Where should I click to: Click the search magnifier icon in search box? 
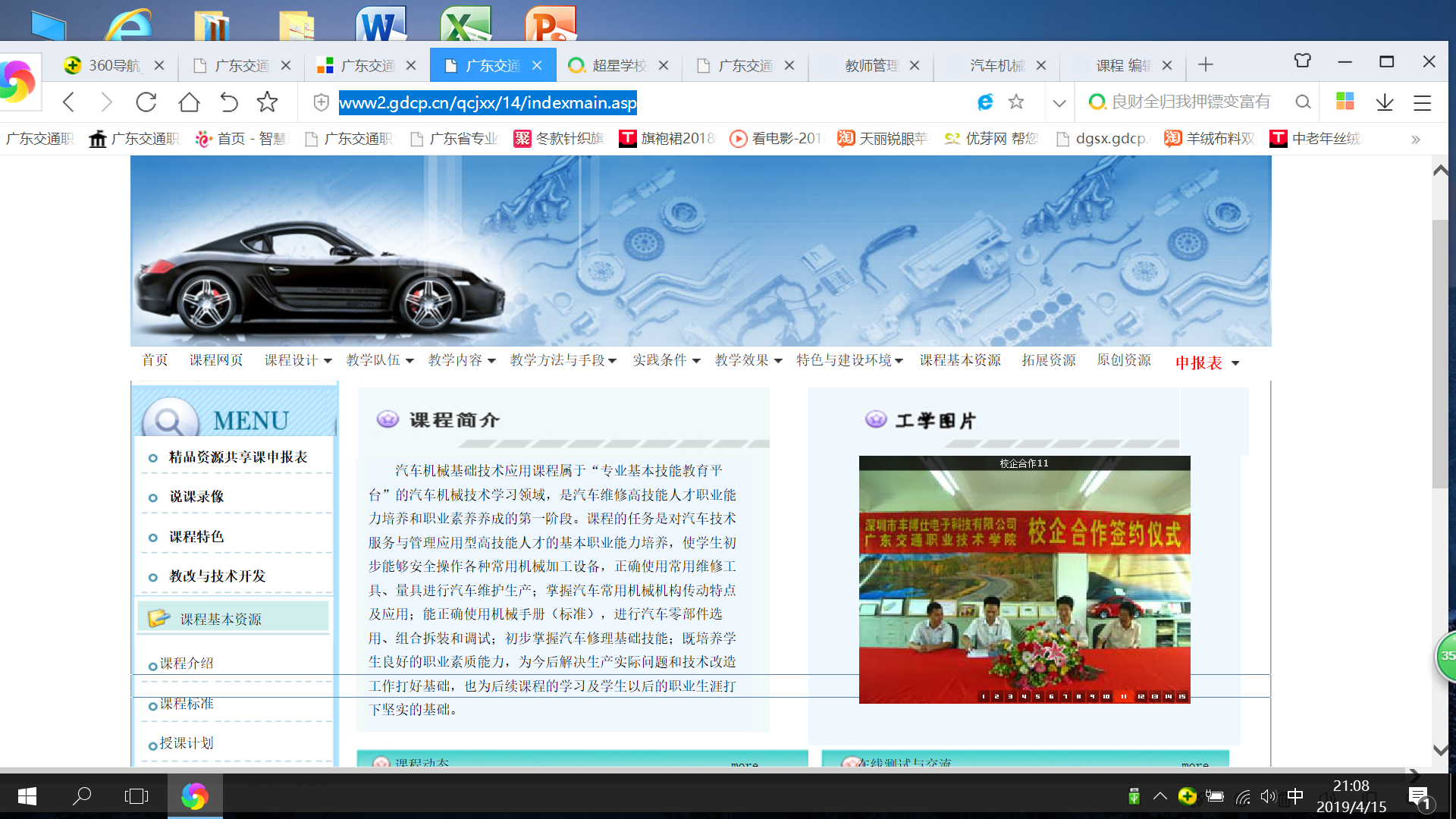click(1303, 102)
